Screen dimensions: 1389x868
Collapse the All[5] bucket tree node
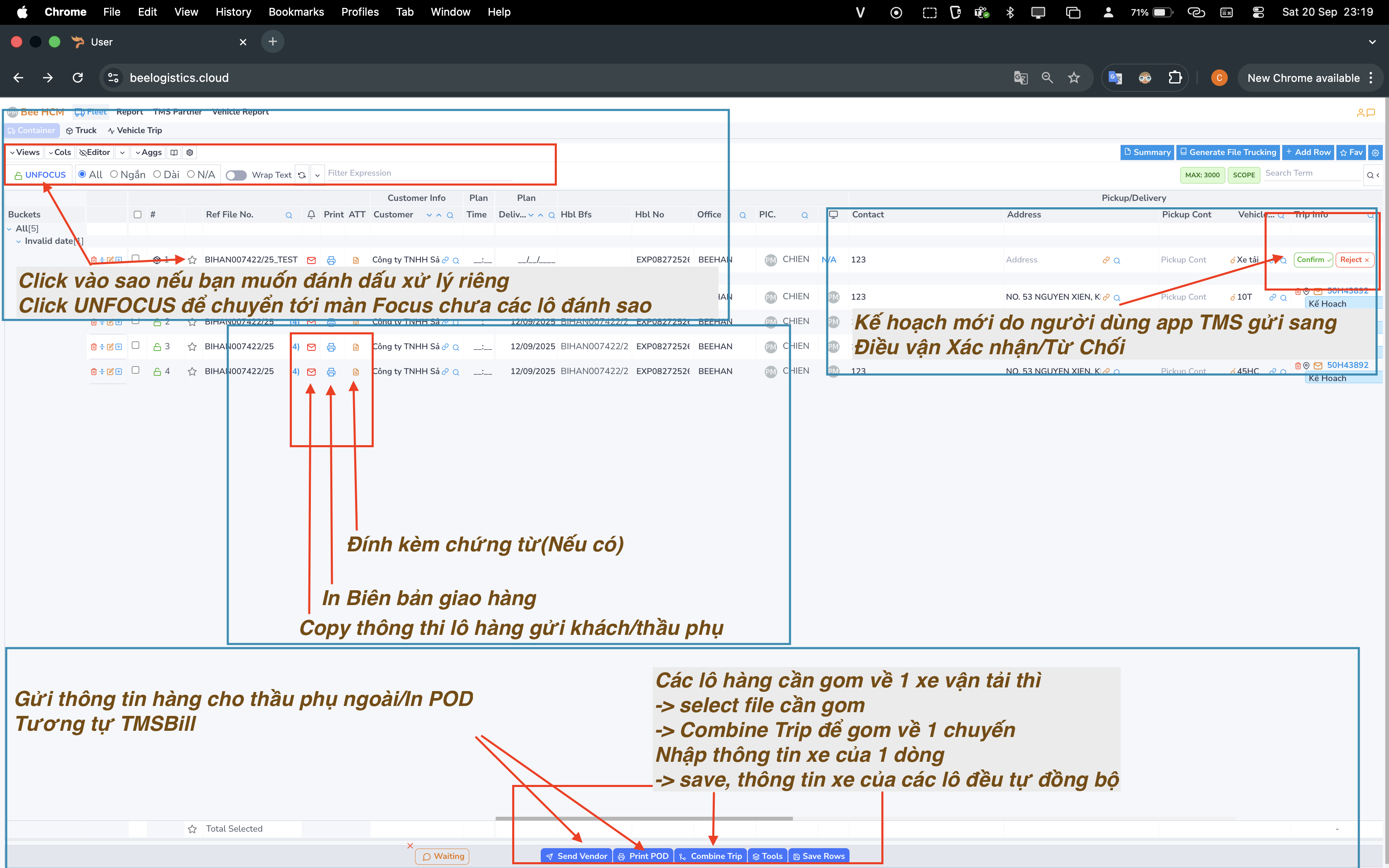pos(9,229)
